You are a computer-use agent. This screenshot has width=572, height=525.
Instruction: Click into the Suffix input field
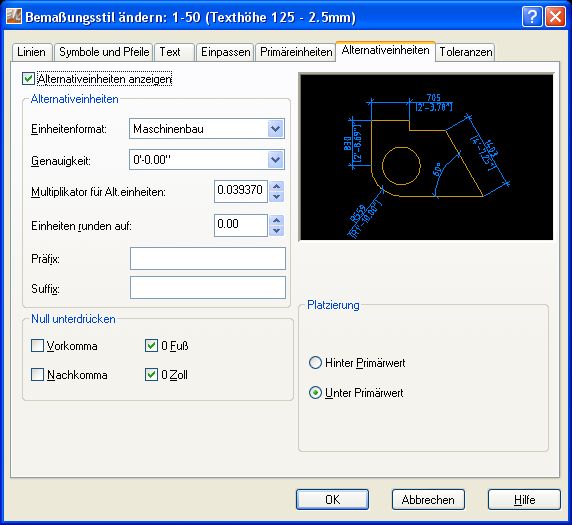coord(208,287)
